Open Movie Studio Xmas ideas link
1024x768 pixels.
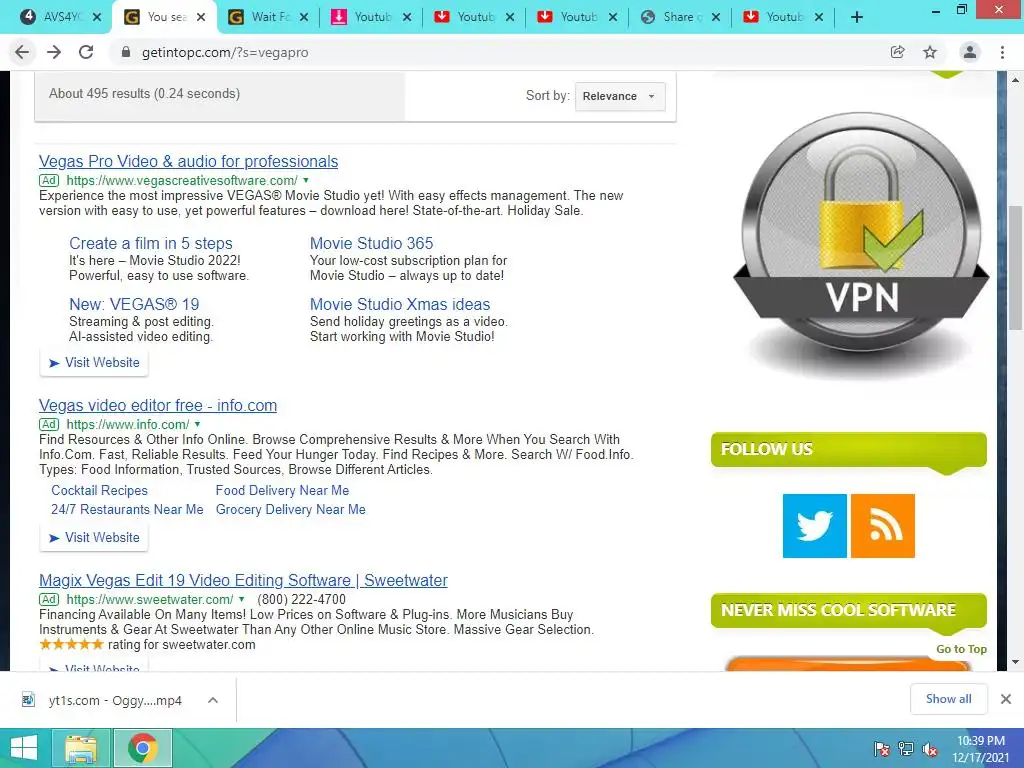coord(400,304)
